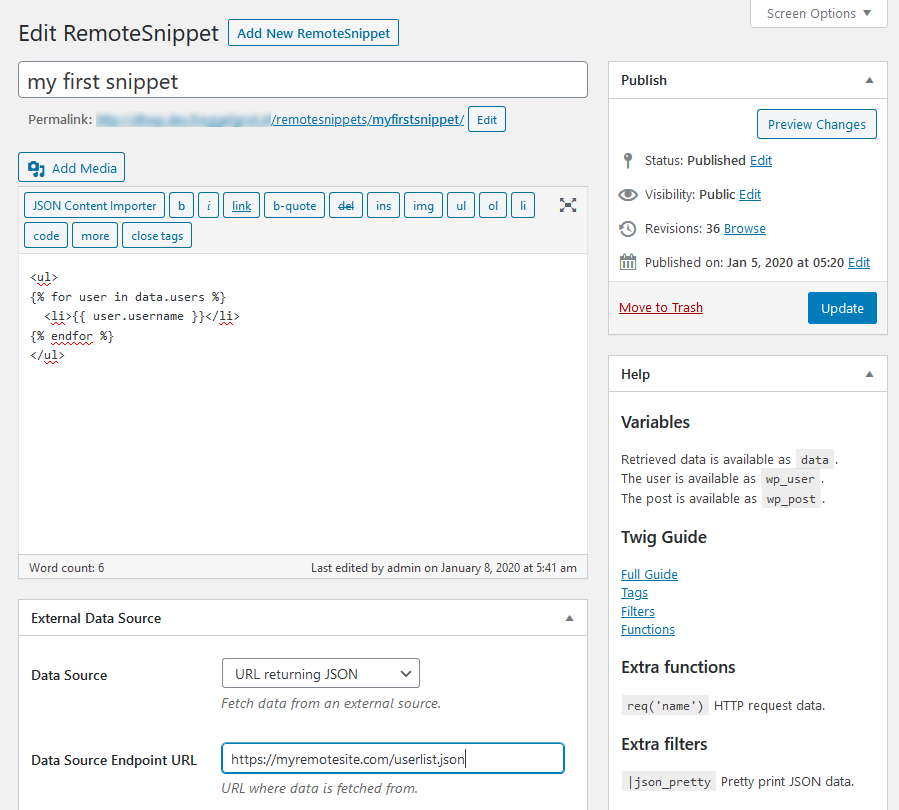Expand the Screen Options tab

818,14
